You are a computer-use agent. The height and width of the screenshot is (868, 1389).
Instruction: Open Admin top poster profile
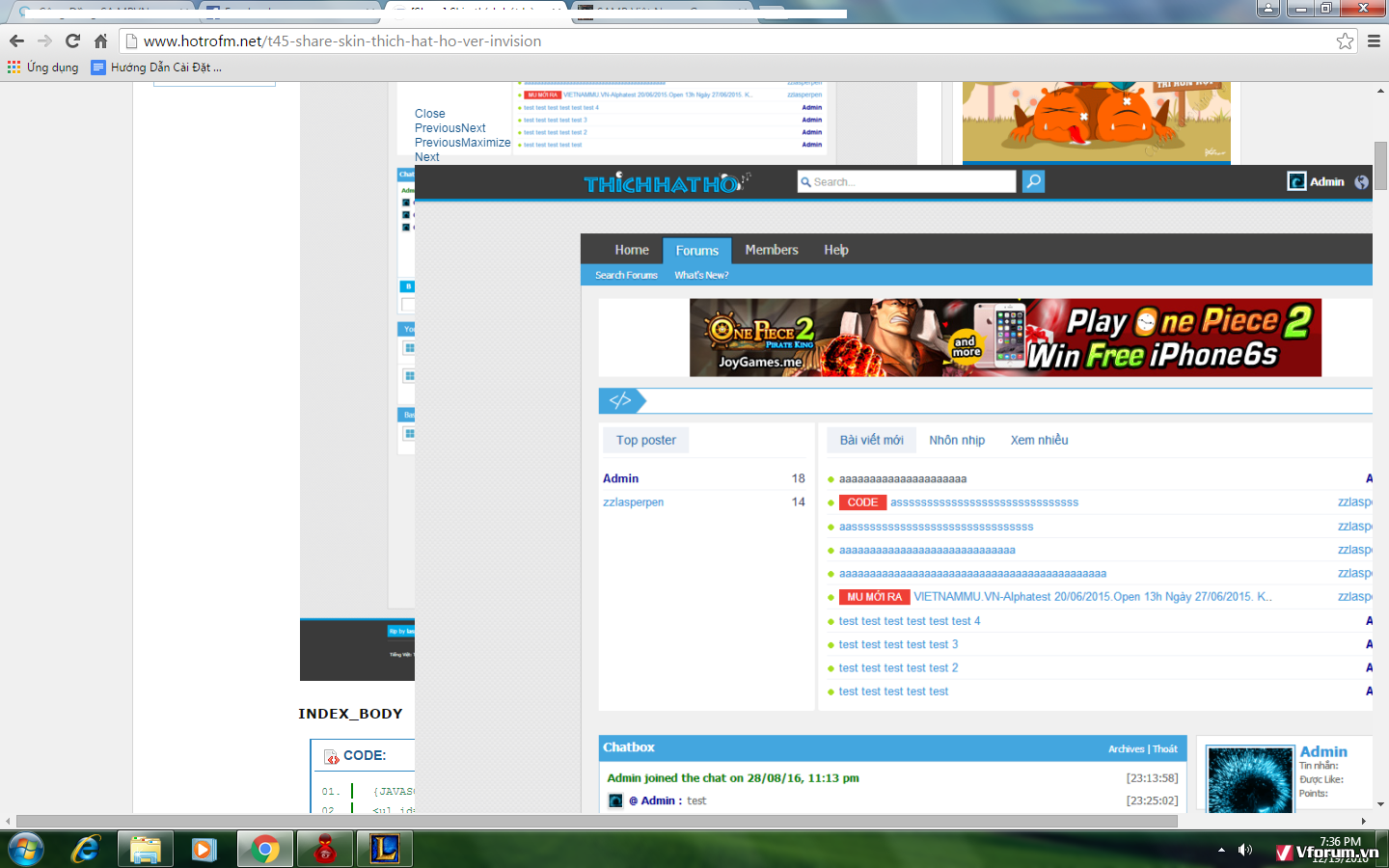pyautogui.click(x=620, y=478)
